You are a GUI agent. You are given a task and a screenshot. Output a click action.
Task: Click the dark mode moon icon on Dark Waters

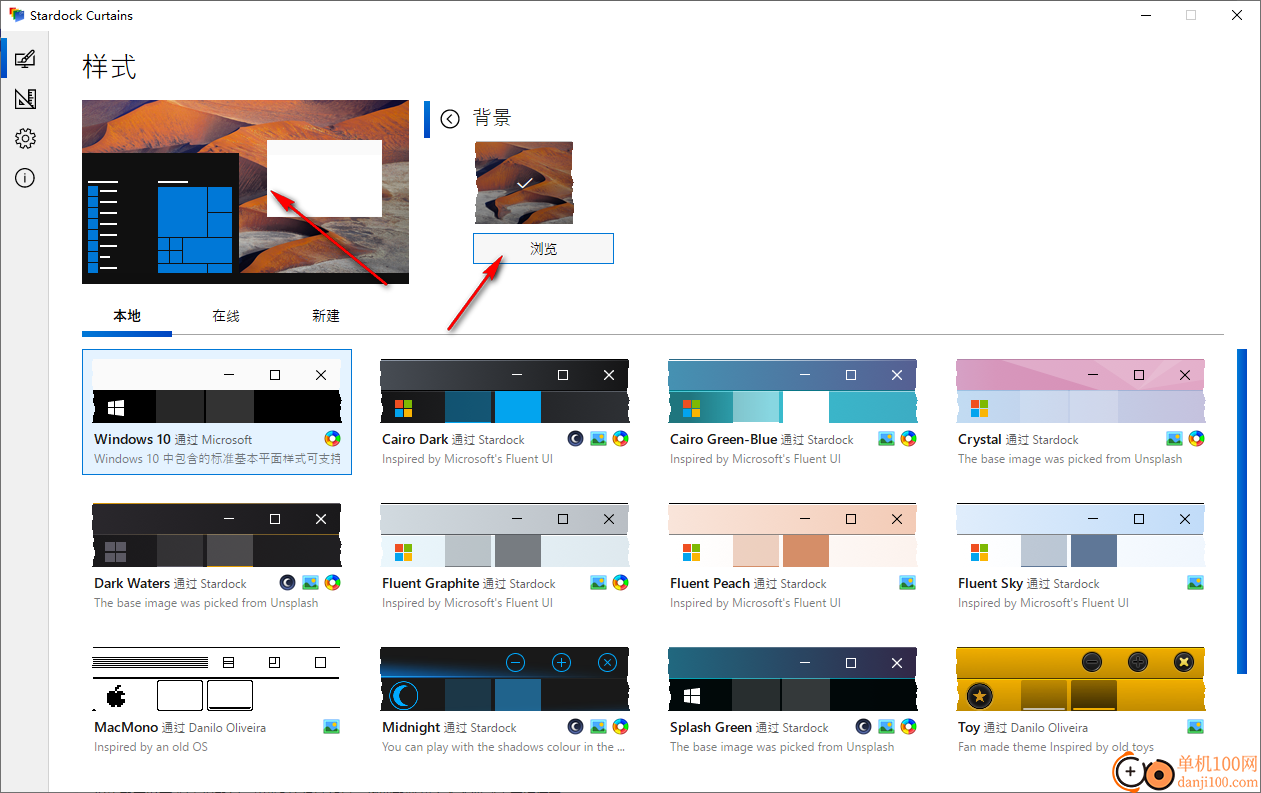[287, 582]
